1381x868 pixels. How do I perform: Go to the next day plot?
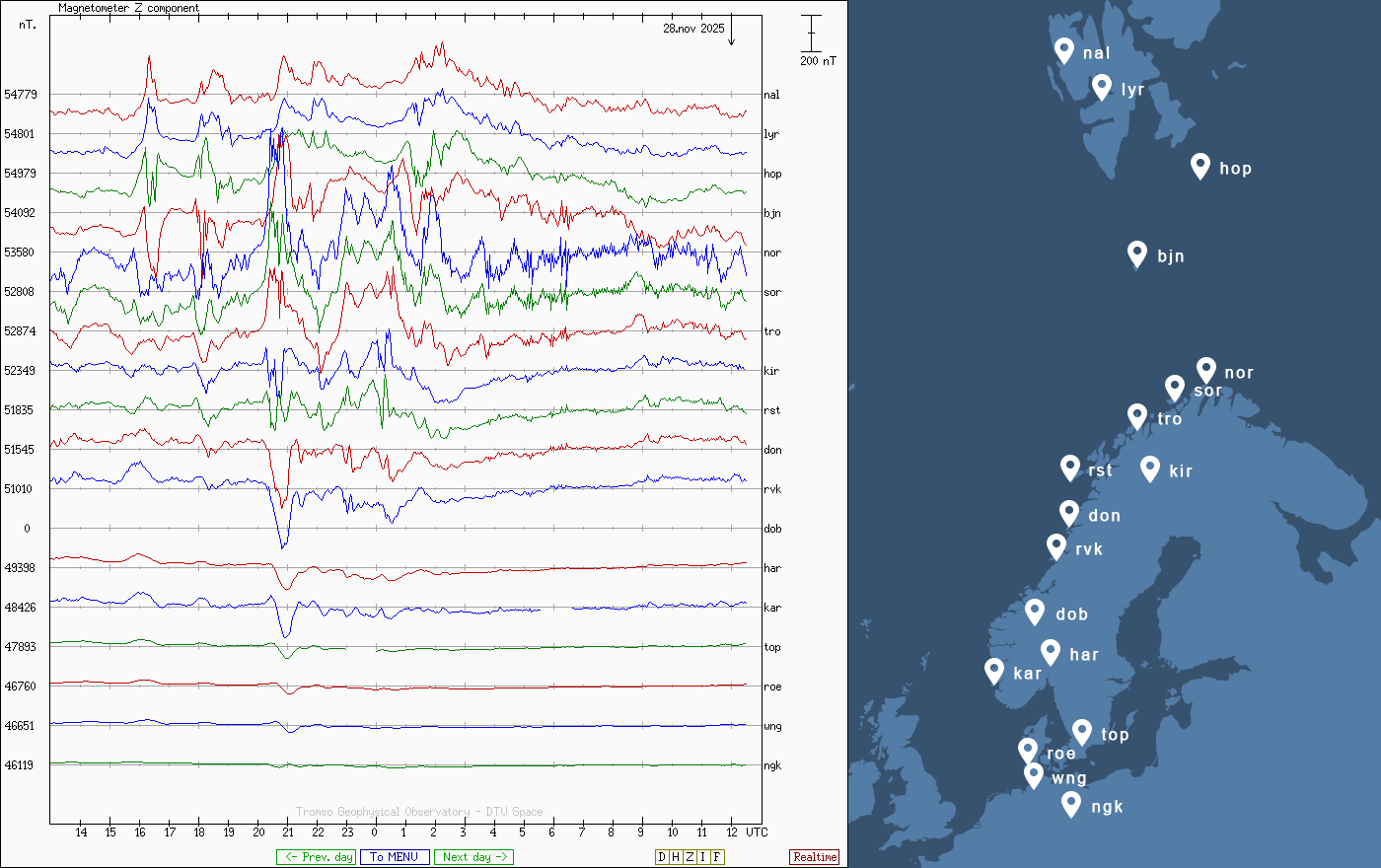473,857
